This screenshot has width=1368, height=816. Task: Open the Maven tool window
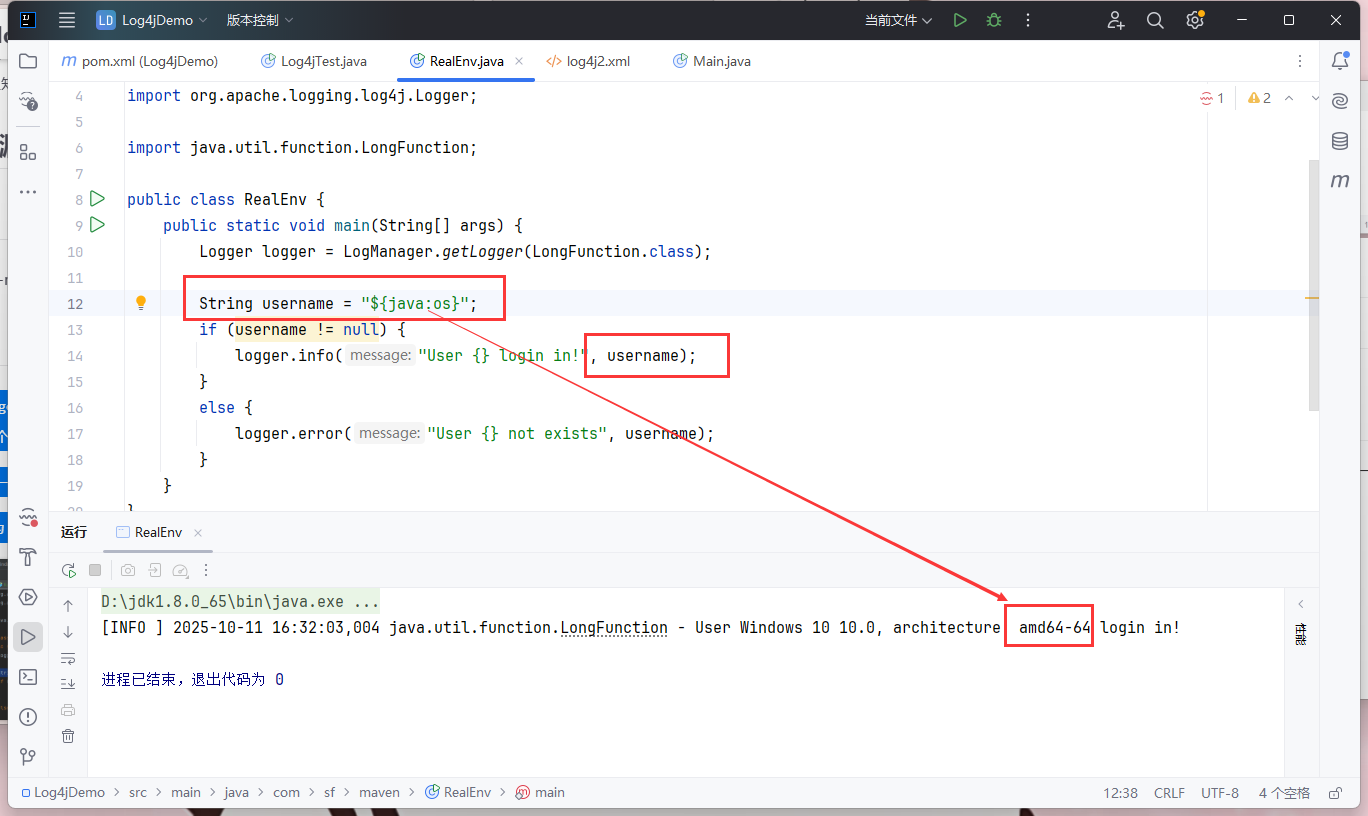1340,181
